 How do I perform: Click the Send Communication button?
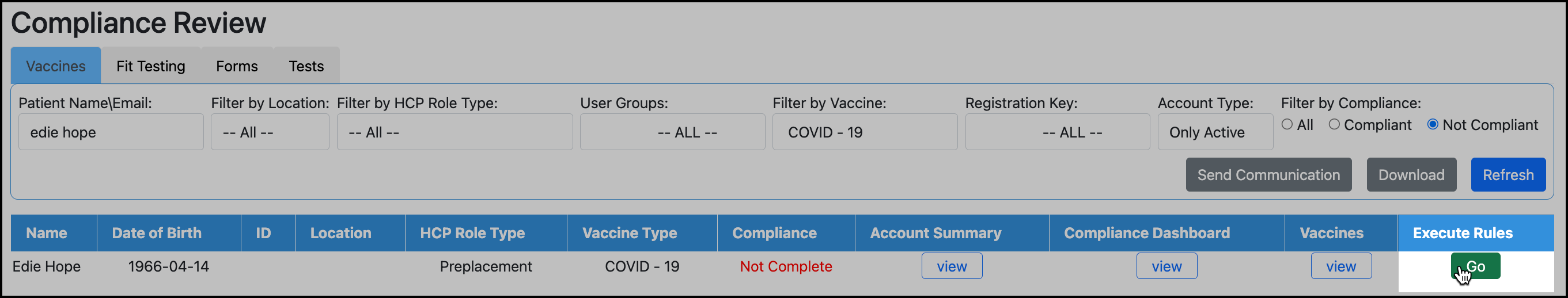pyautogui.click(x=1268, y=174)
